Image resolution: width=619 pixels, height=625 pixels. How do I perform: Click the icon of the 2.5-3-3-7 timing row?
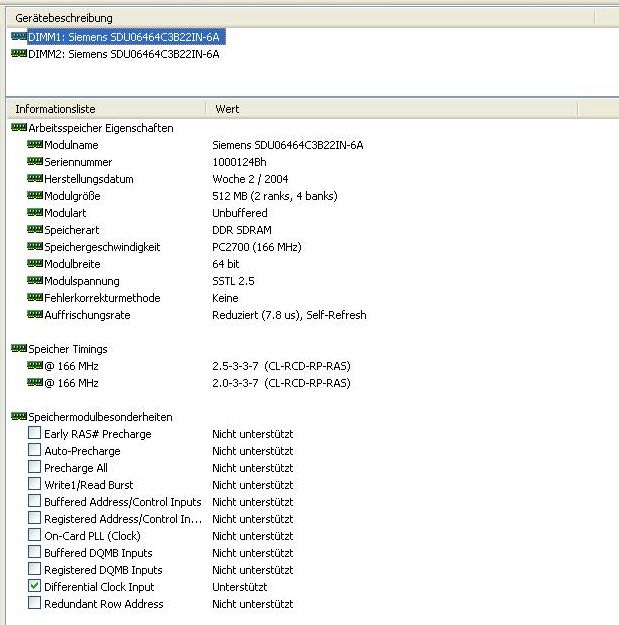pyautogui.click(x=35, y=365)
